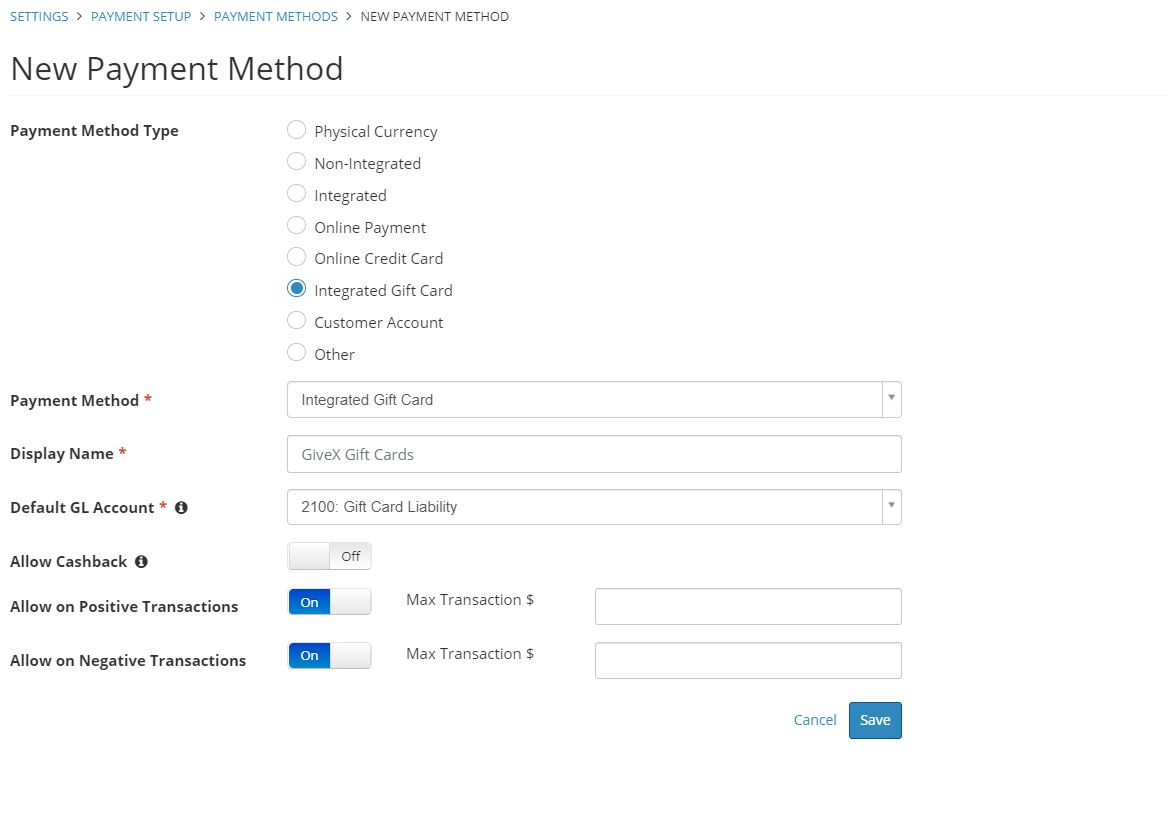
Task: Turn on the Allow Cashback switch
Action: [x=329, y=555]
